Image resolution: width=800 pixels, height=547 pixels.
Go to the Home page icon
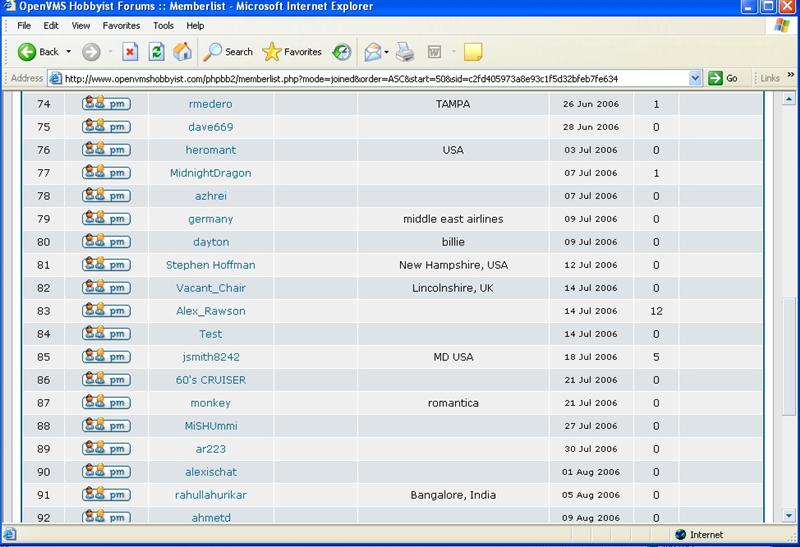coord(182,52)
